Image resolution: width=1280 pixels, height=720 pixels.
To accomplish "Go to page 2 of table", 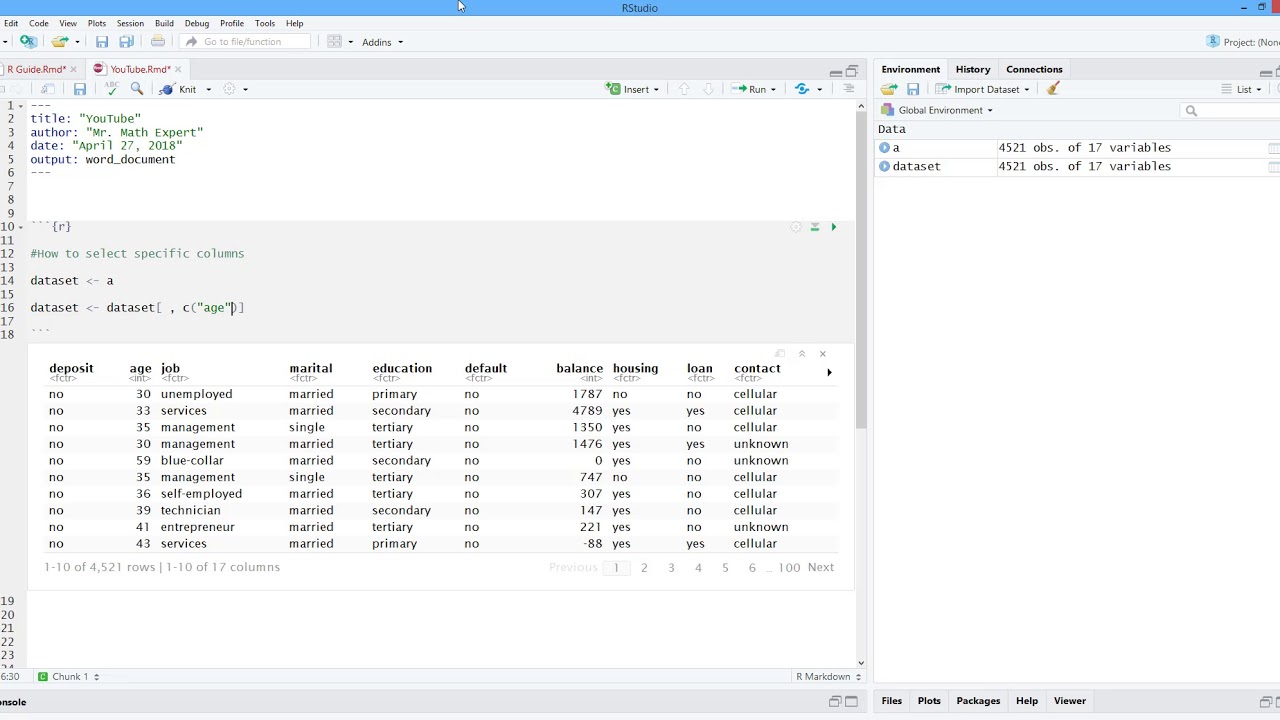I will (x=644, y=567).
